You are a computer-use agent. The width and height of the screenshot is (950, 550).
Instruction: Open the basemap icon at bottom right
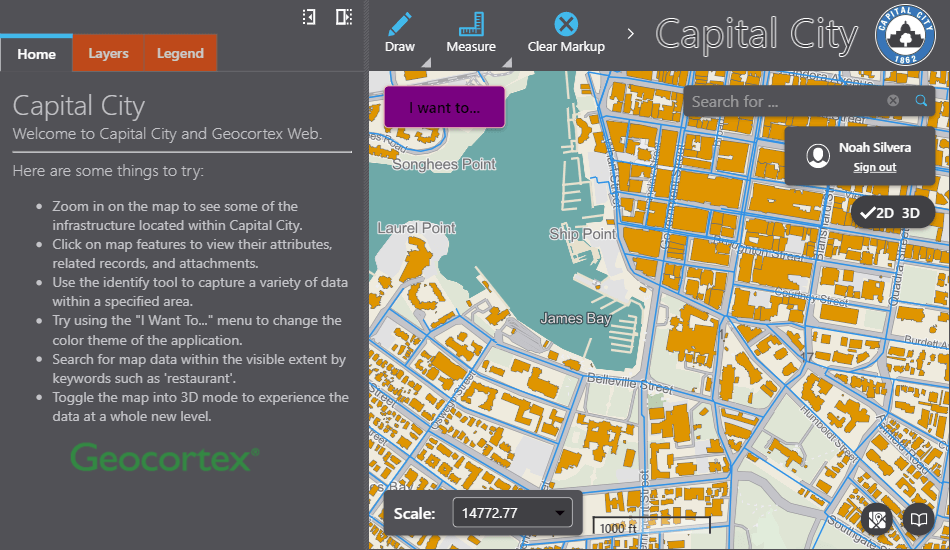point(878,519)
